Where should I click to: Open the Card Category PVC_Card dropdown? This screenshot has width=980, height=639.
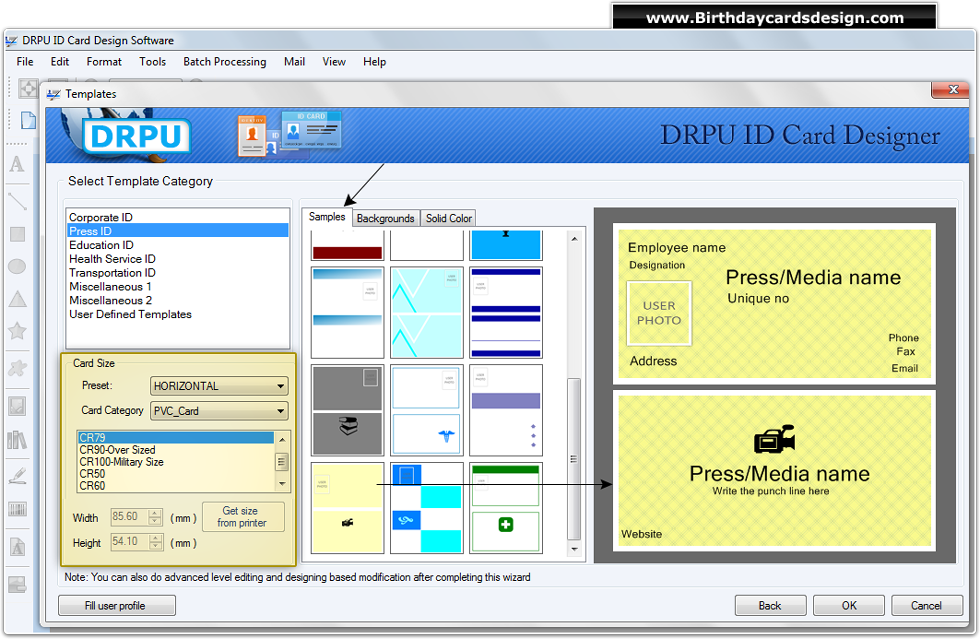click(x=219, y=411)
